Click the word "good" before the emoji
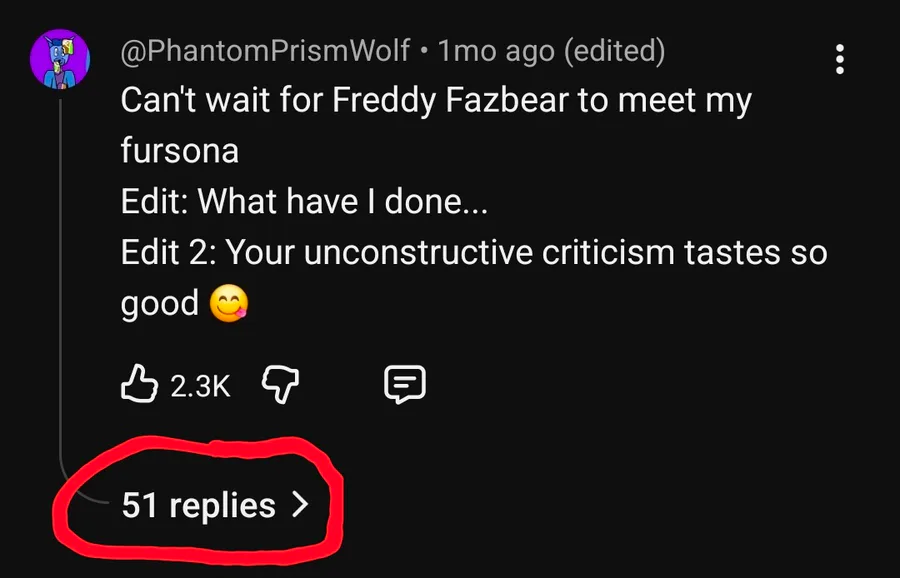Screen dimensions: 900x578 pyautogui.click(x=160, y=303)
